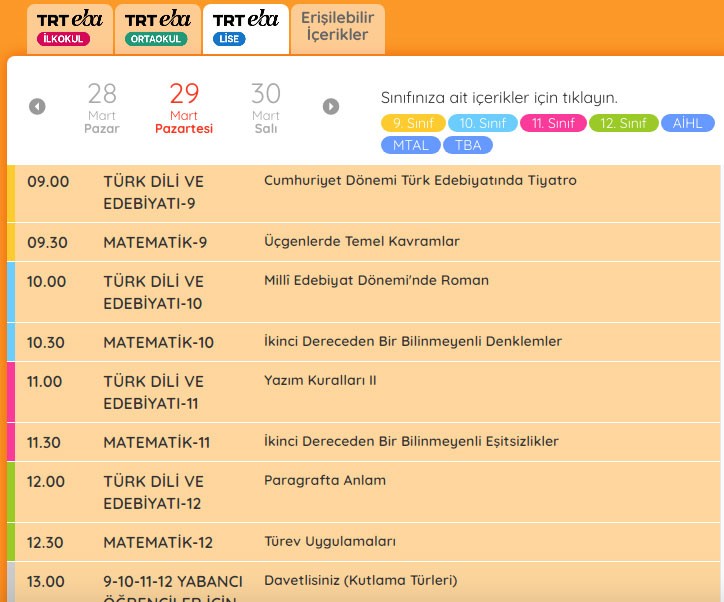
Task: Select the TRT EBA Lise tab
Action: click(245, 28)
